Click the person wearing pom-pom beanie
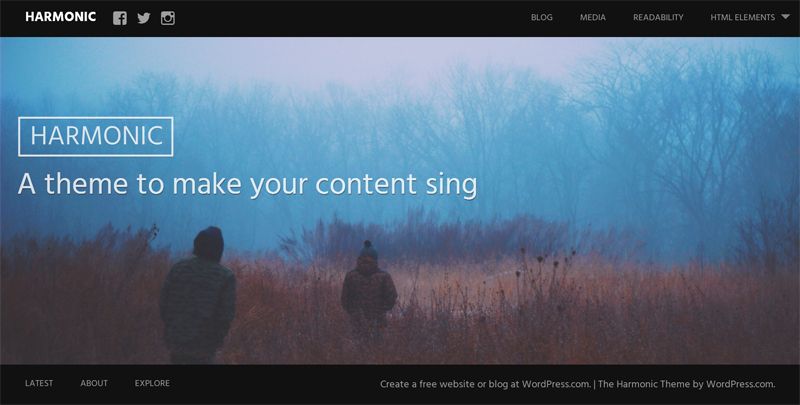The image size is (800, 405). click(x=368, y=286)
